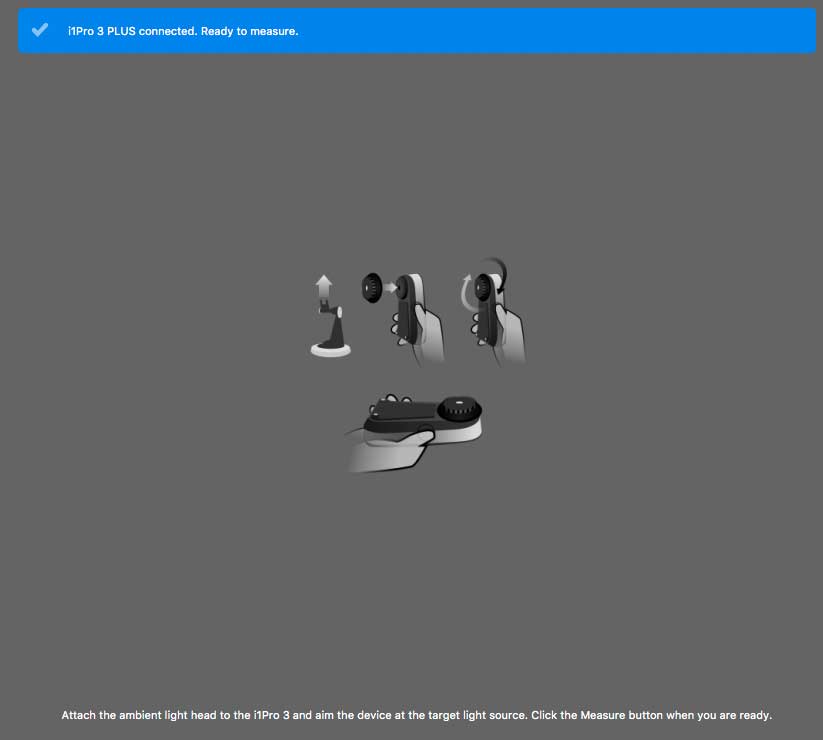Click the 'Attach the ambient light head' instruction text
823x740 pixels.
point(417,715)
